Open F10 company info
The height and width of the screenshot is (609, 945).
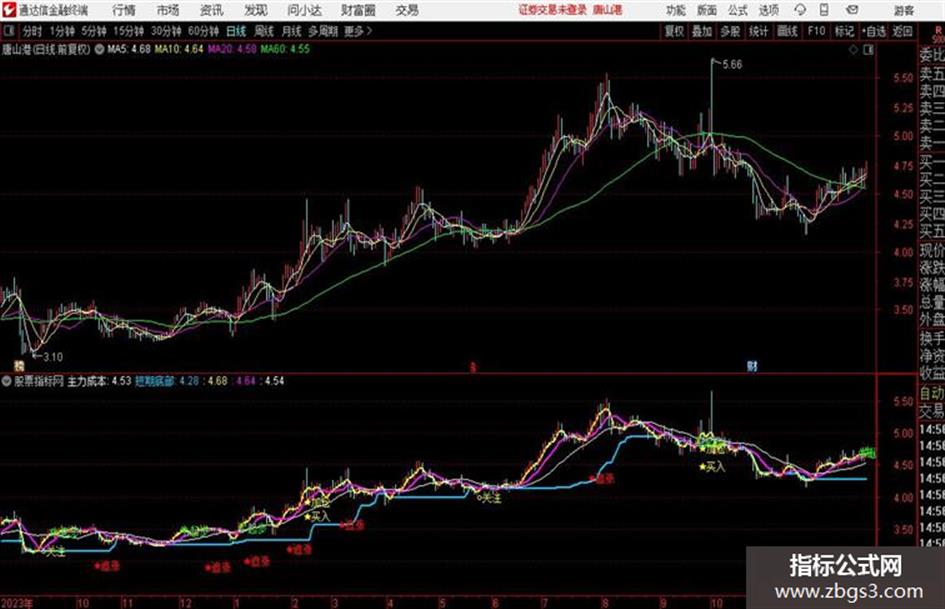click(817, 31)
